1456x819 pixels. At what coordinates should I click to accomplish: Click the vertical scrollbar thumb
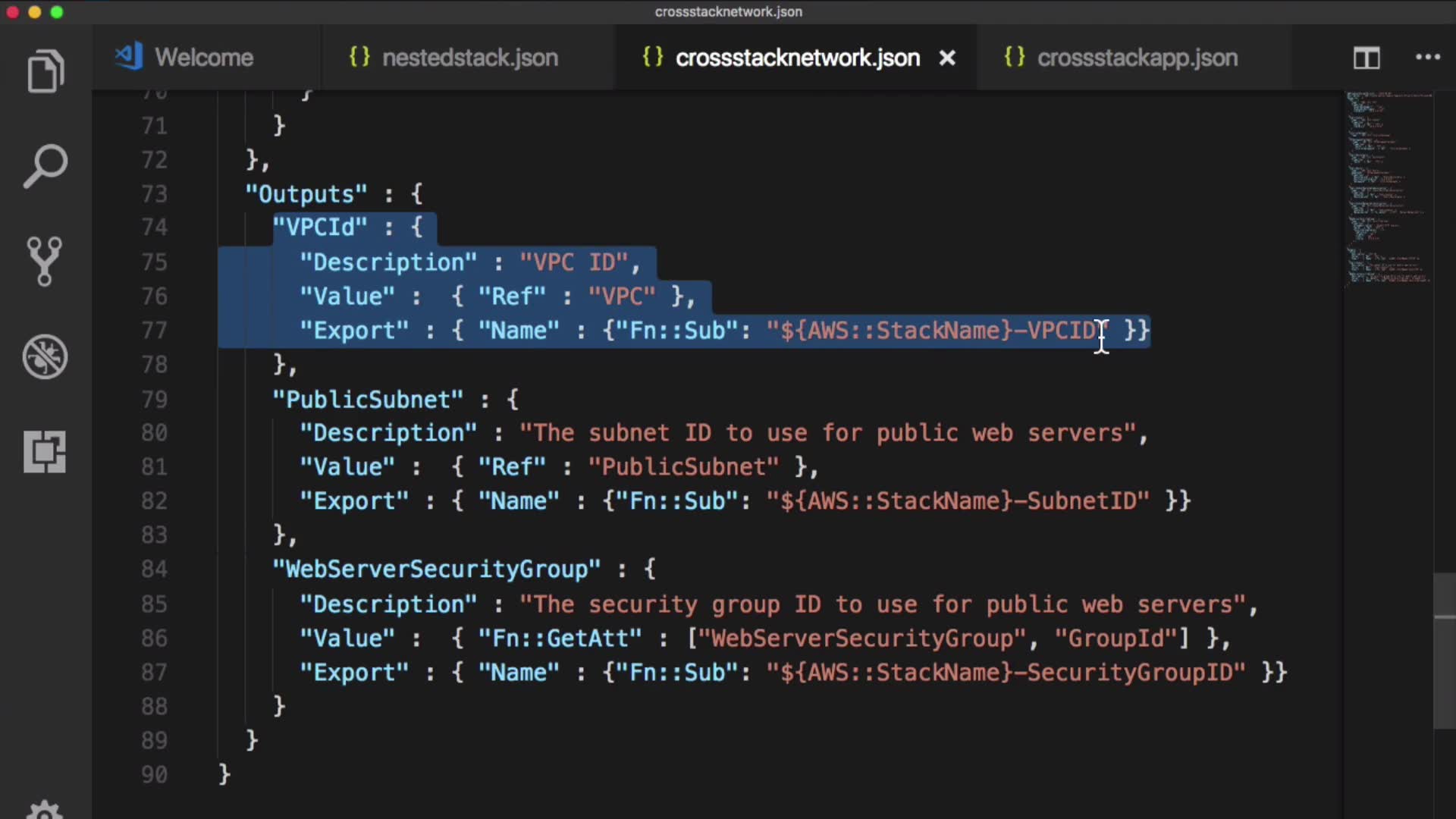coord(1444,652)
